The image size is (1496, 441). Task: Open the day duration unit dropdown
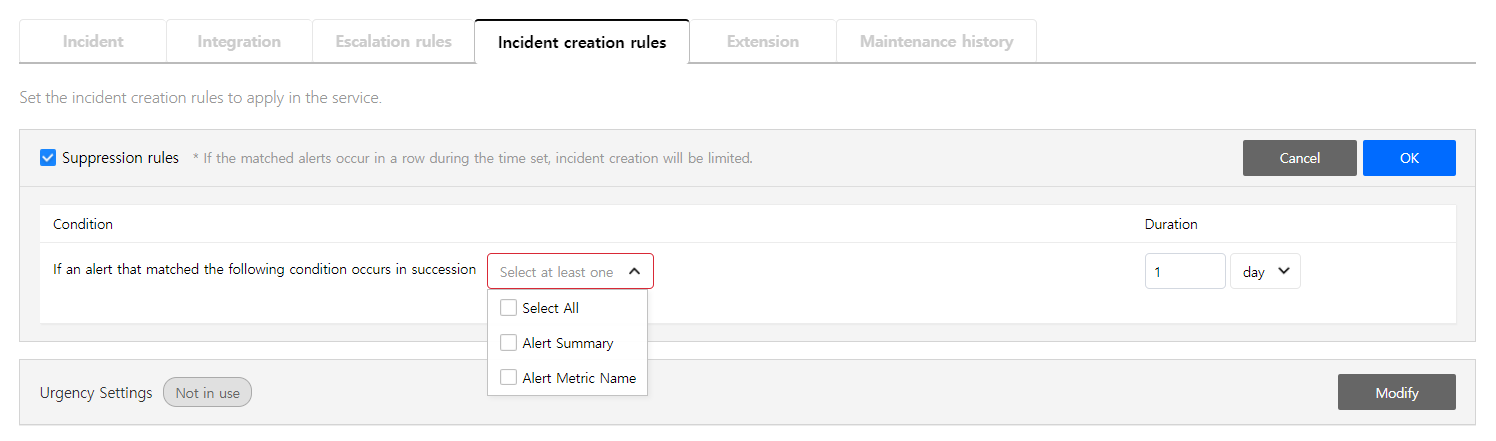pos(1264,271)
